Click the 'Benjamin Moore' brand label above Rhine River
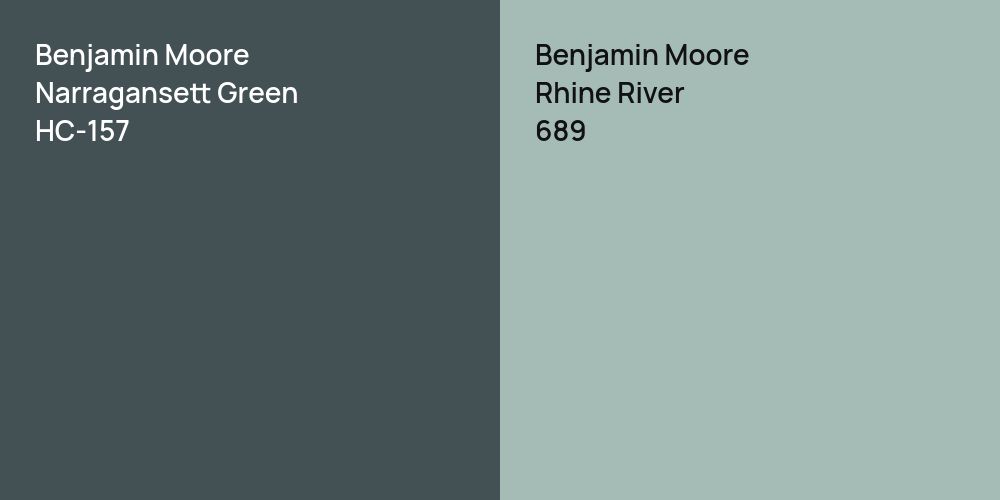1000x500 pixels. [x=642, y=55]
